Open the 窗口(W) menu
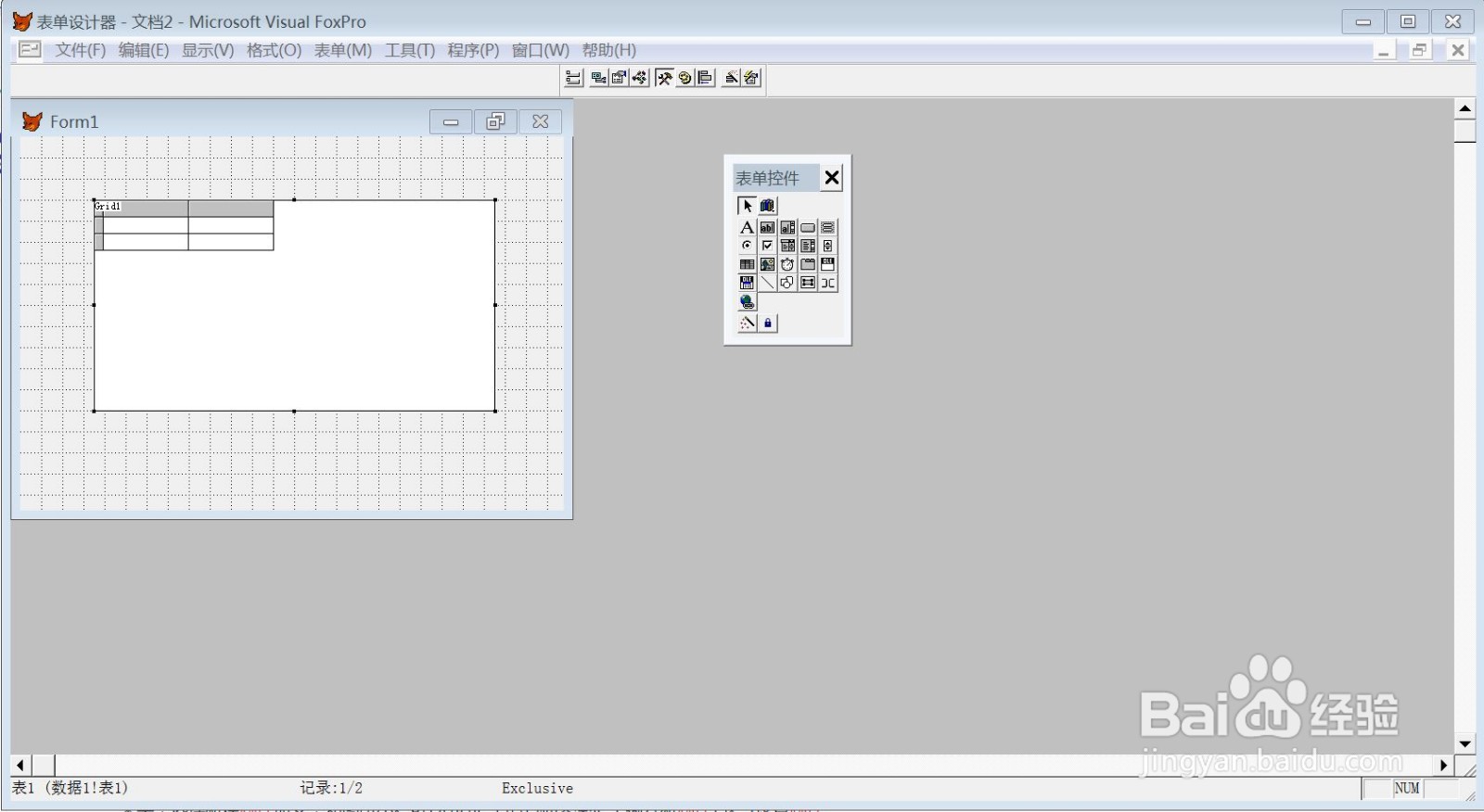The image size is (1484, 812). 541,50
